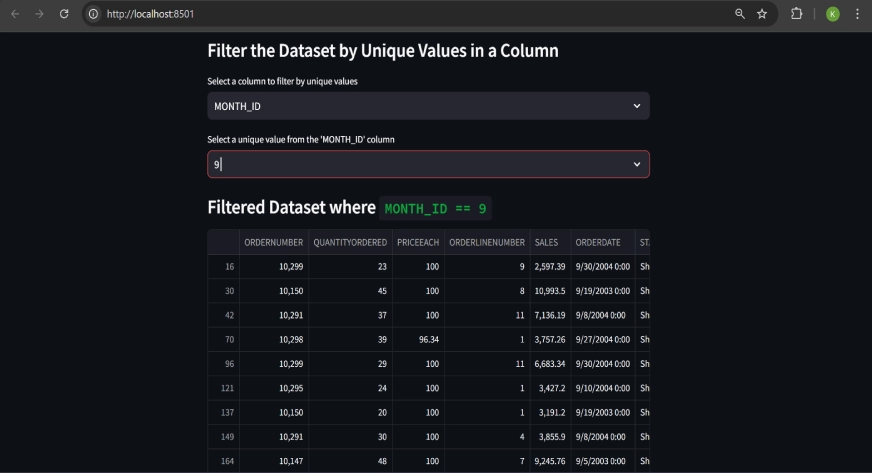Select row index 30
Image resolution: width=872 pixels, height=473 pixels.
coord(224,291)
